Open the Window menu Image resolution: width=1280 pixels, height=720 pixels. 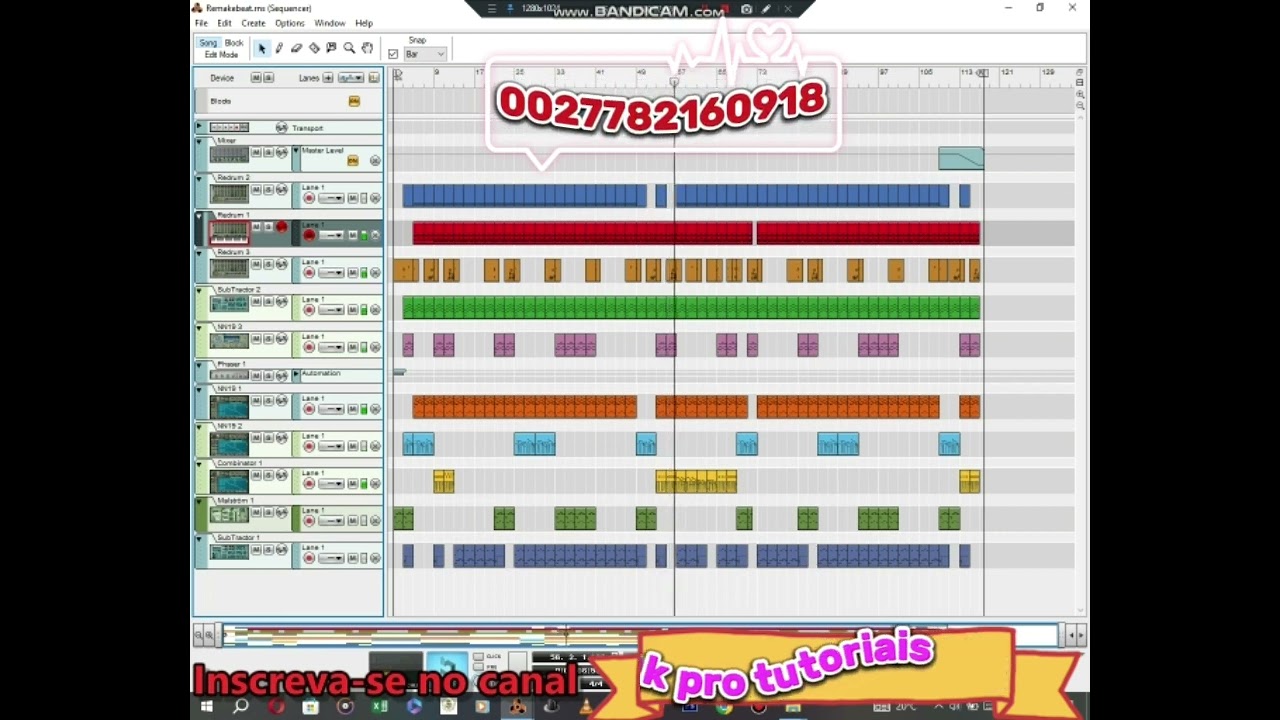[329, 23]
